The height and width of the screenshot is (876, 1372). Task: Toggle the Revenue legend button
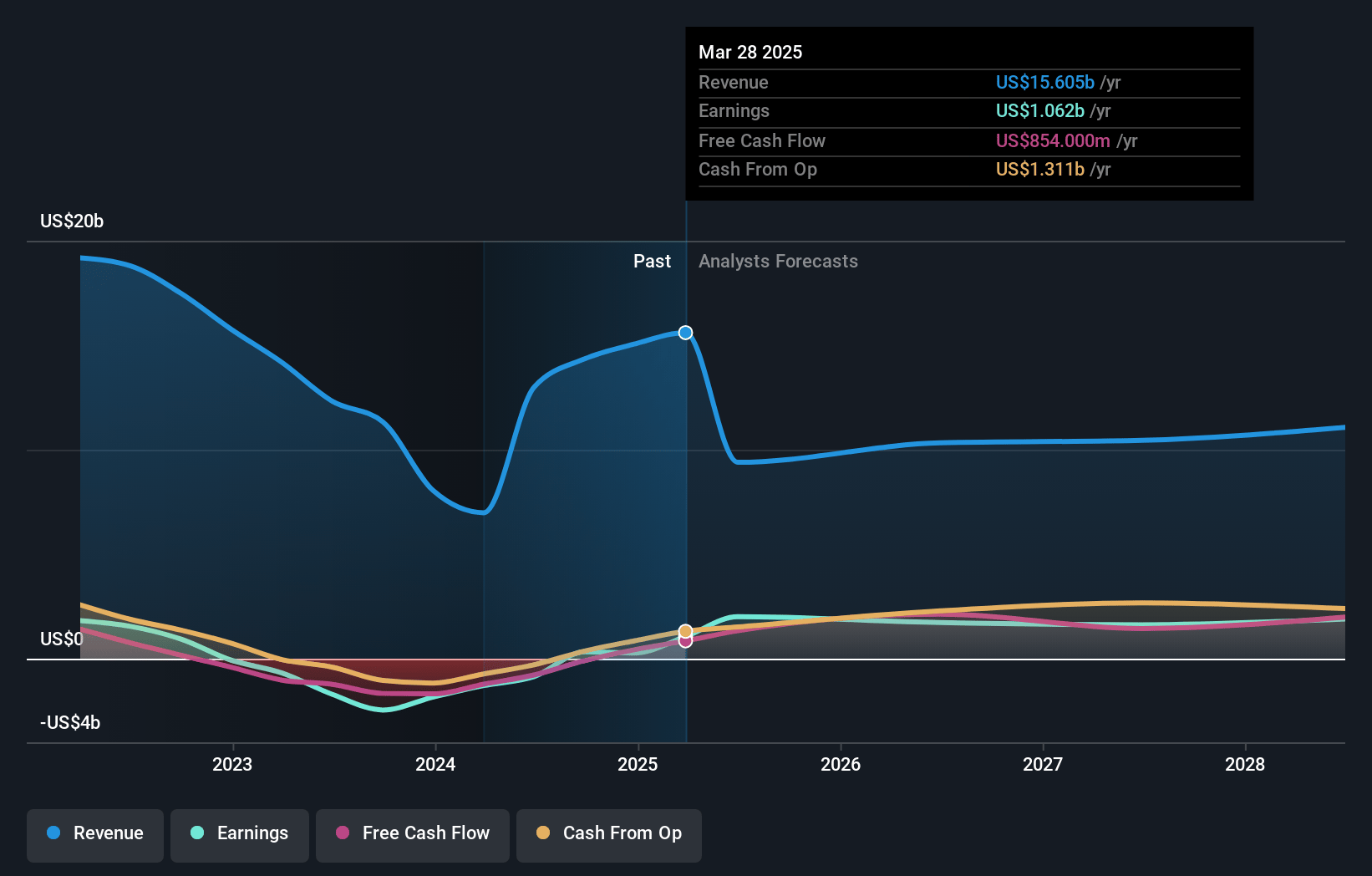click(x=95, y=835)
